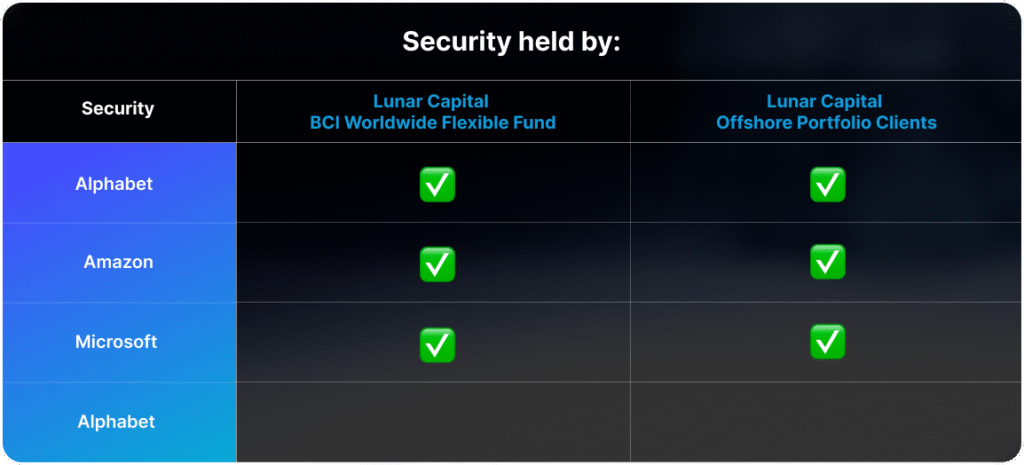Click Alphabet's green checkmark under Offshore Portfolio Clients
The height and width of the screenshot is (465, 1024).
point(827,184)
